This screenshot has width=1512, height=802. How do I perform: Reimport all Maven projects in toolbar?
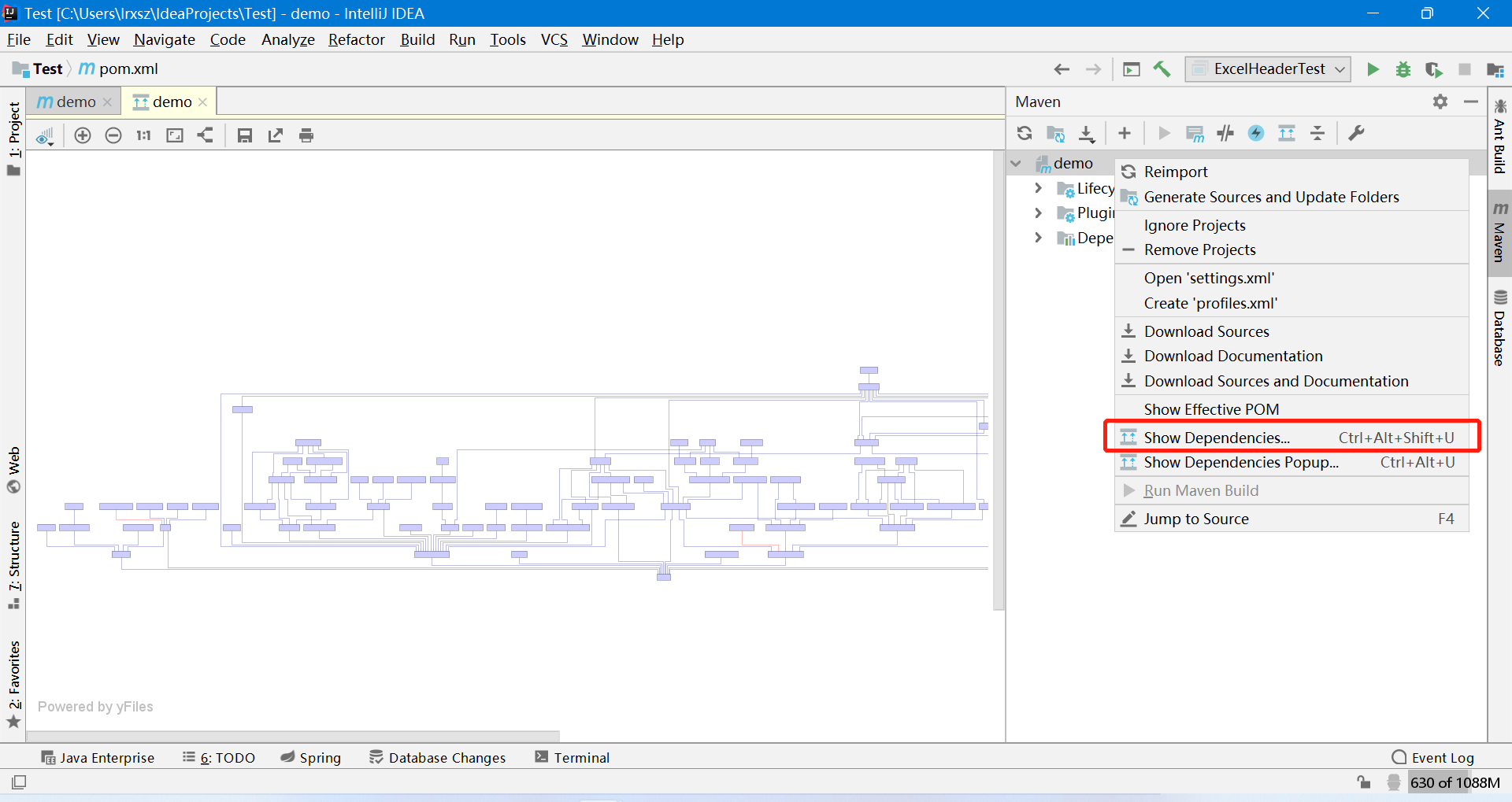click(x=1025, y=133)
